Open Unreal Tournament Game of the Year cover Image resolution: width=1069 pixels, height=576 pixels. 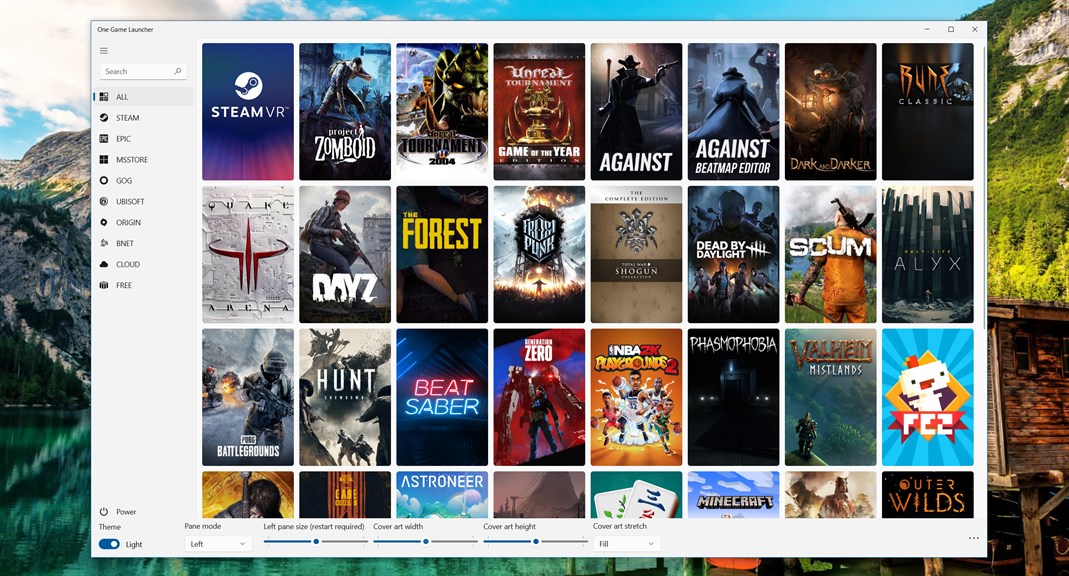tap(539, 112)
